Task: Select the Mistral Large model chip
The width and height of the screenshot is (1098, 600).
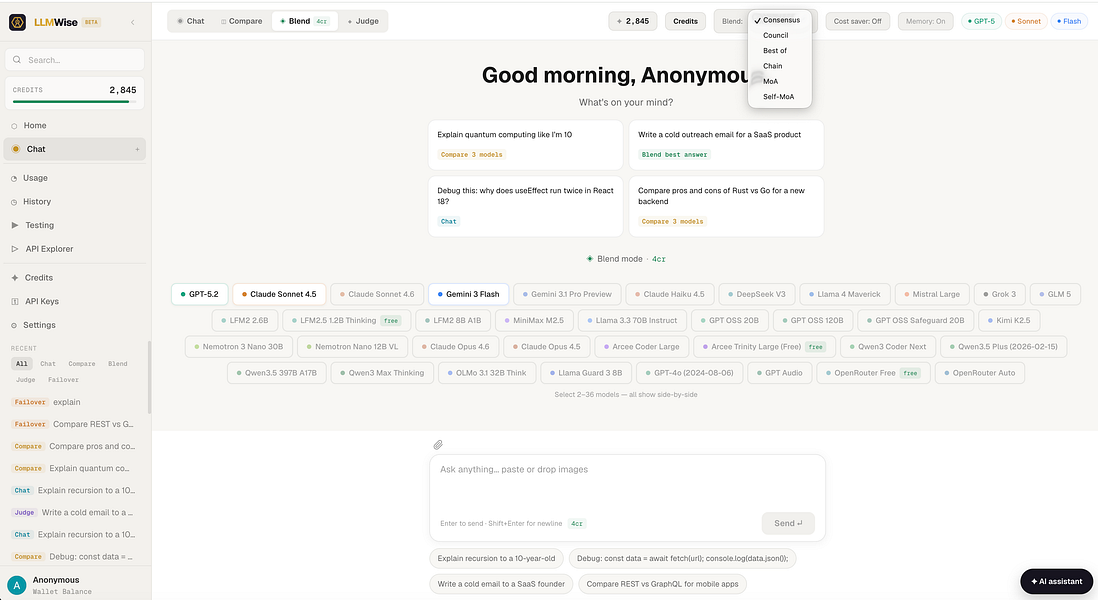Action: pyautogui.click(x=931, y=294)
